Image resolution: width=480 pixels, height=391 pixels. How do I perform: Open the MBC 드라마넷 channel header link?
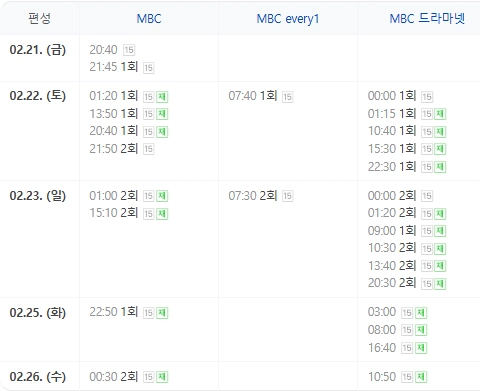tap(427, 18)
